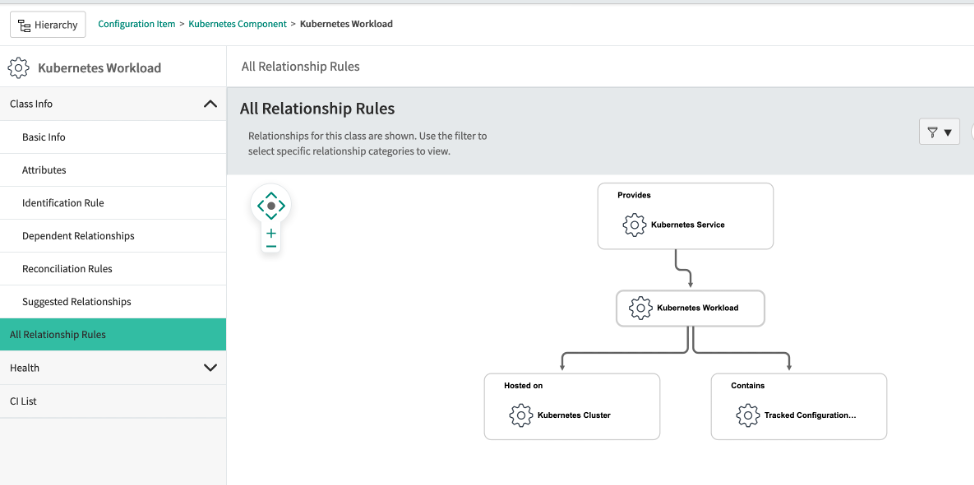Image resolution: width=974 pixels, height=485 pixels.
Task: Zoom out of the diagram
Action: [271, 247]
